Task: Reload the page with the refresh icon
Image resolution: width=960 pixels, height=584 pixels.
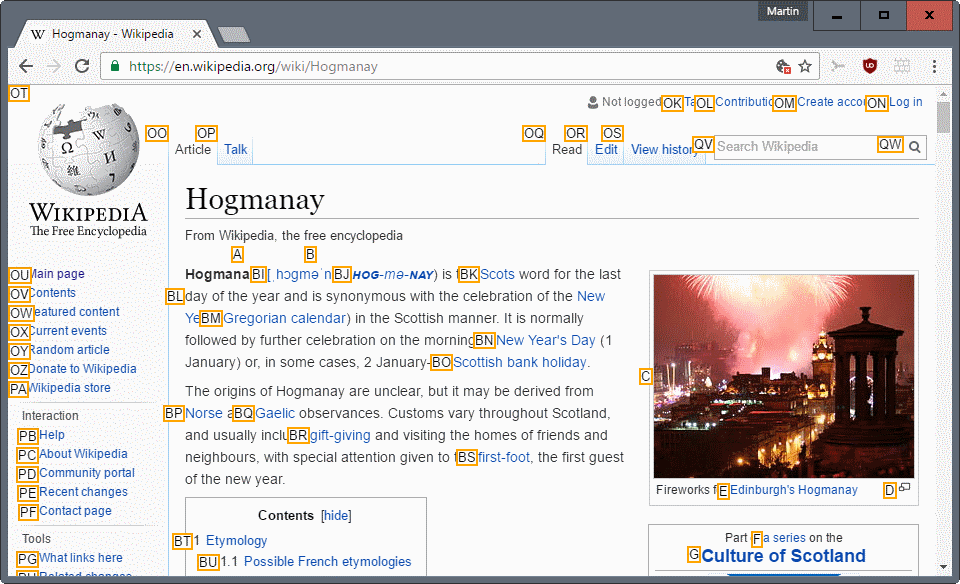Action: (83, 66)
